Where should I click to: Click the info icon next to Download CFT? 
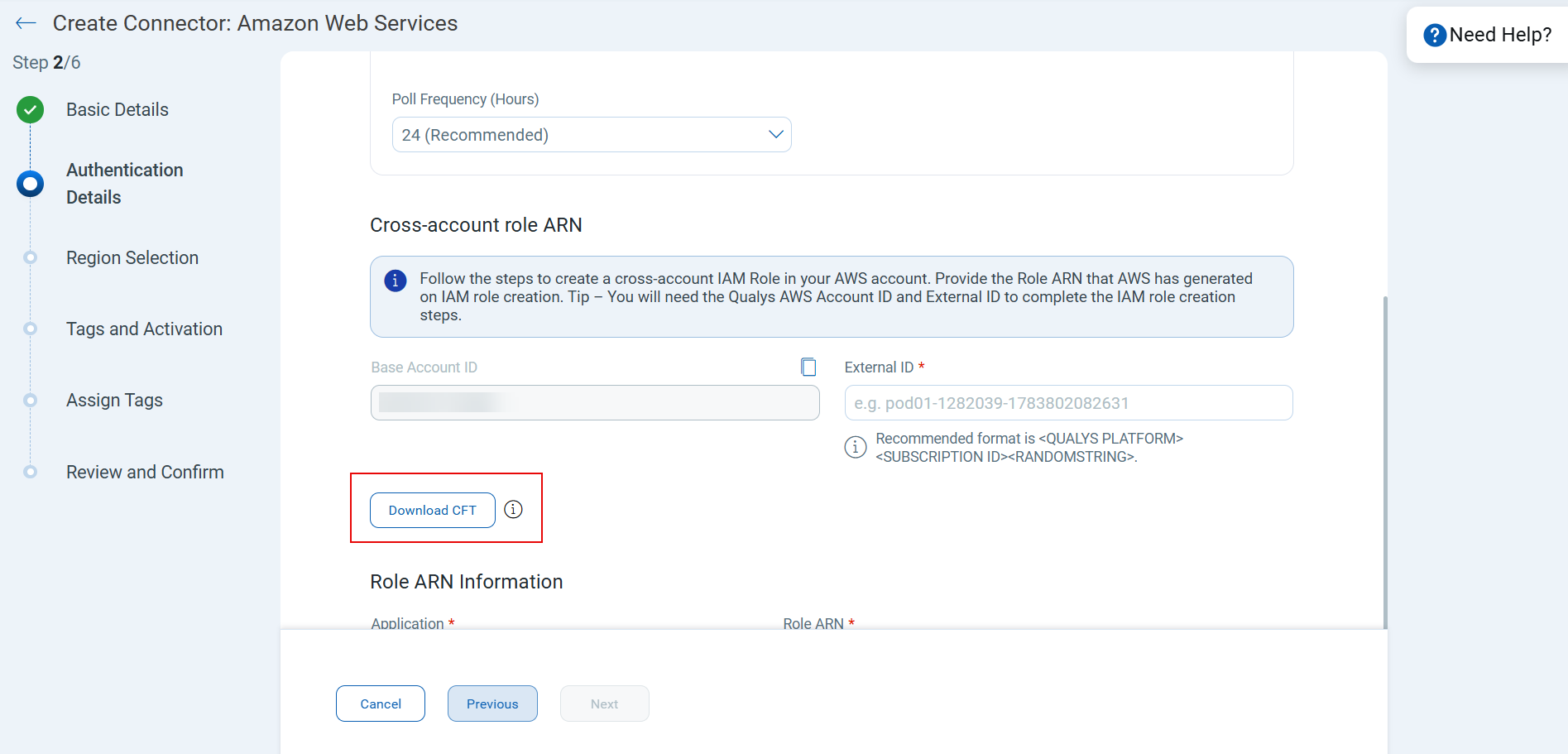(514, 510)
